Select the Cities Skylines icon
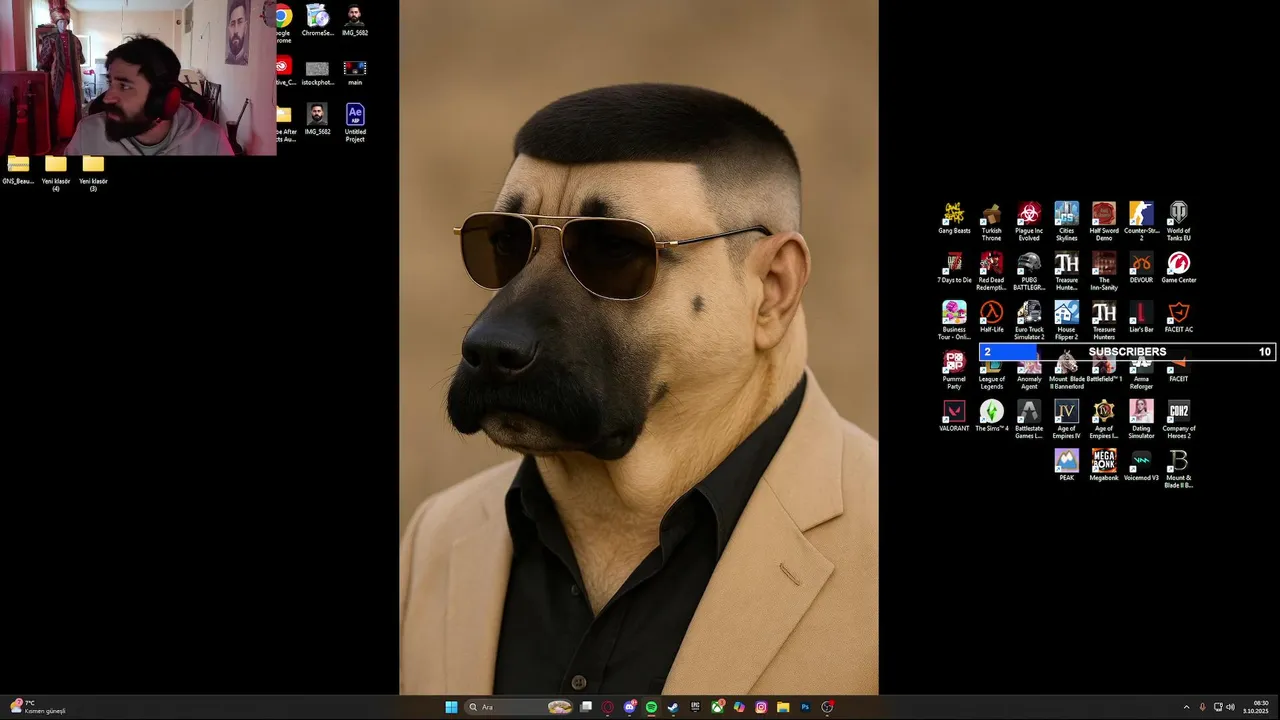Viewport: 1280px width, 720px height. coord(1066,220)
